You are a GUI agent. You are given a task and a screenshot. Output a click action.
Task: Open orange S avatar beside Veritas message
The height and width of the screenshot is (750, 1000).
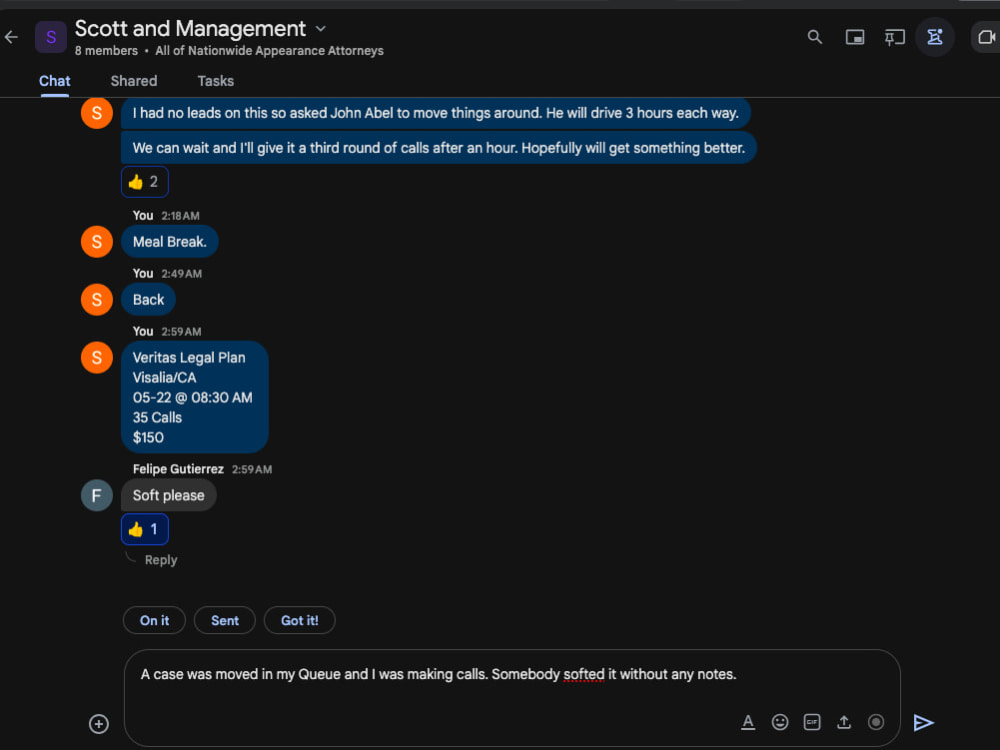point(97,358)
